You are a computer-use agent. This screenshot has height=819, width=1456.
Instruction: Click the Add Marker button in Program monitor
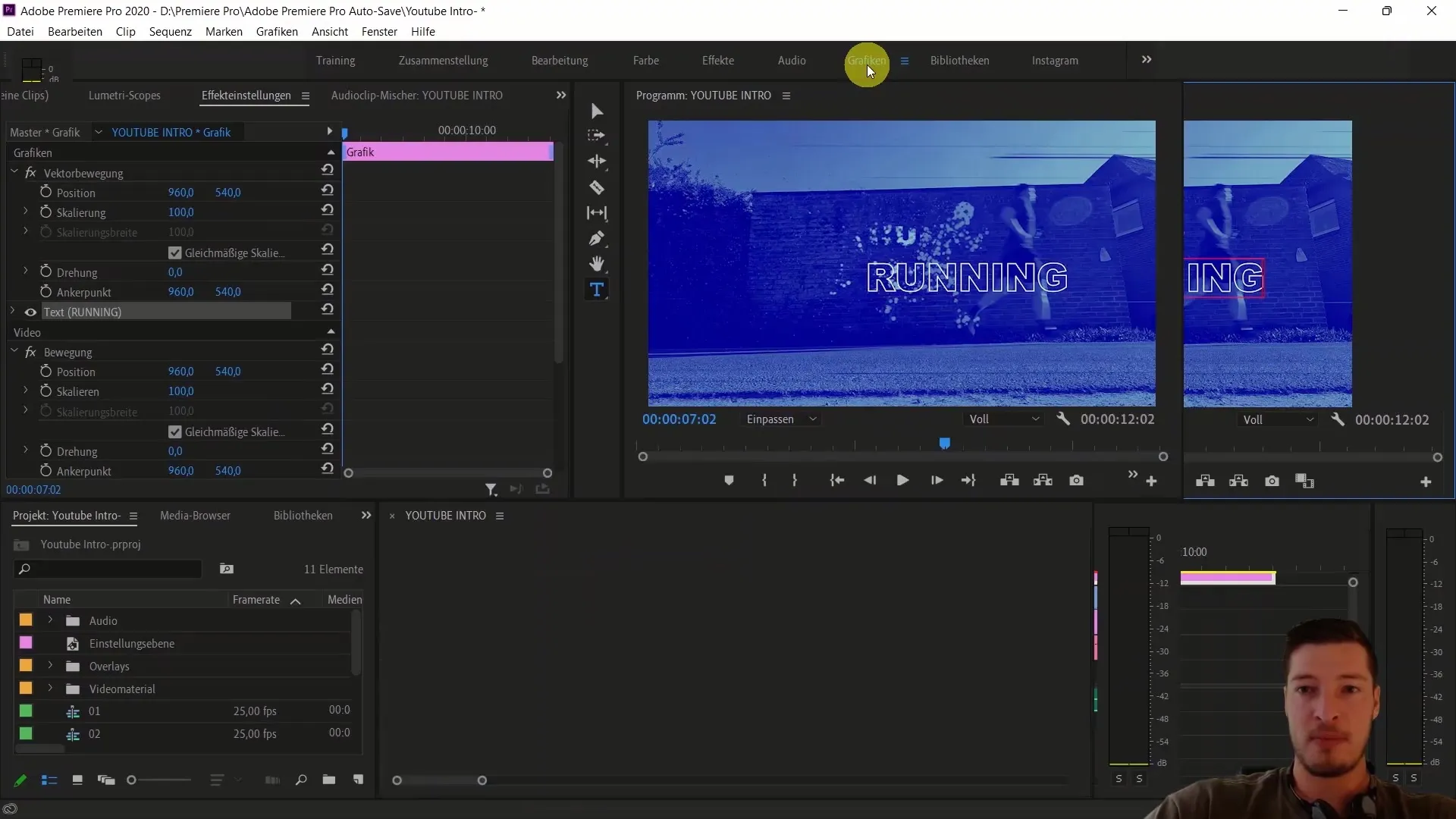729,481
